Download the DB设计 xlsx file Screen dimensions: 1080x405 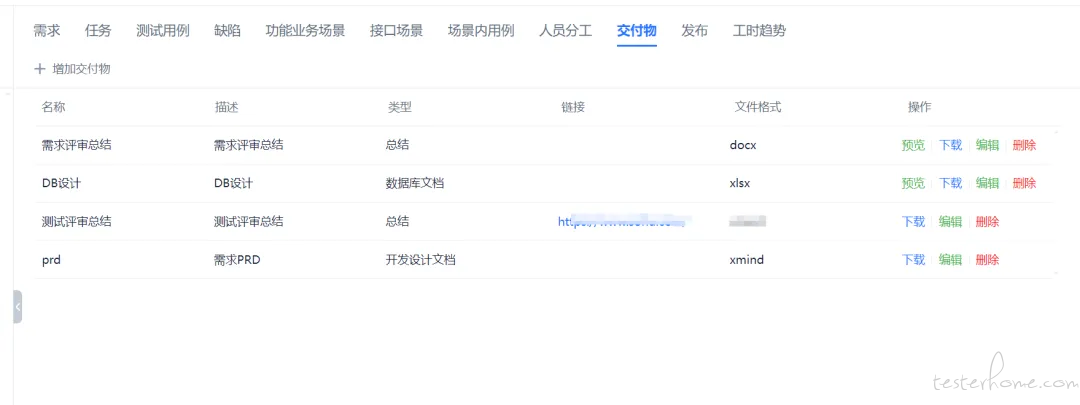[x=951, y=183]
